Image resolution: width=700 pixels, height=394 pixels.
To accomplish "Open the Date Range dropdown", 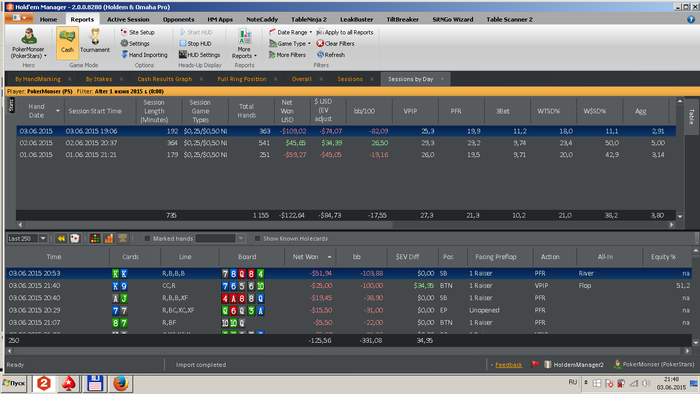I will (x=291, y=32).
